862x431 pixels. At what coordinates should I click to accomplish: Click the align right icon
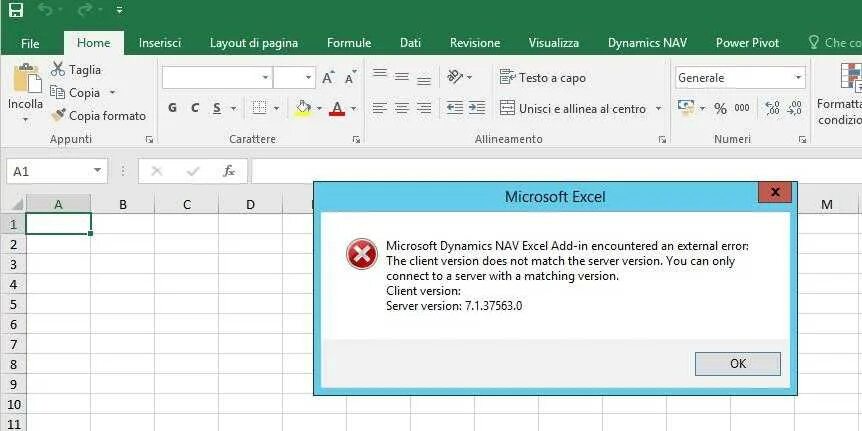point(424,108)
